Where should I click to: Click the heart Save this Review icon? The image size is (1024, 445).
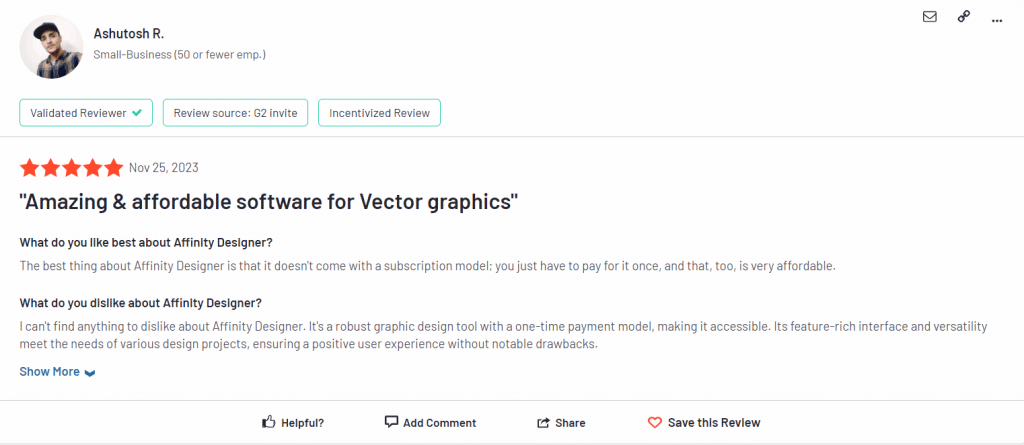tap(654, 423)
